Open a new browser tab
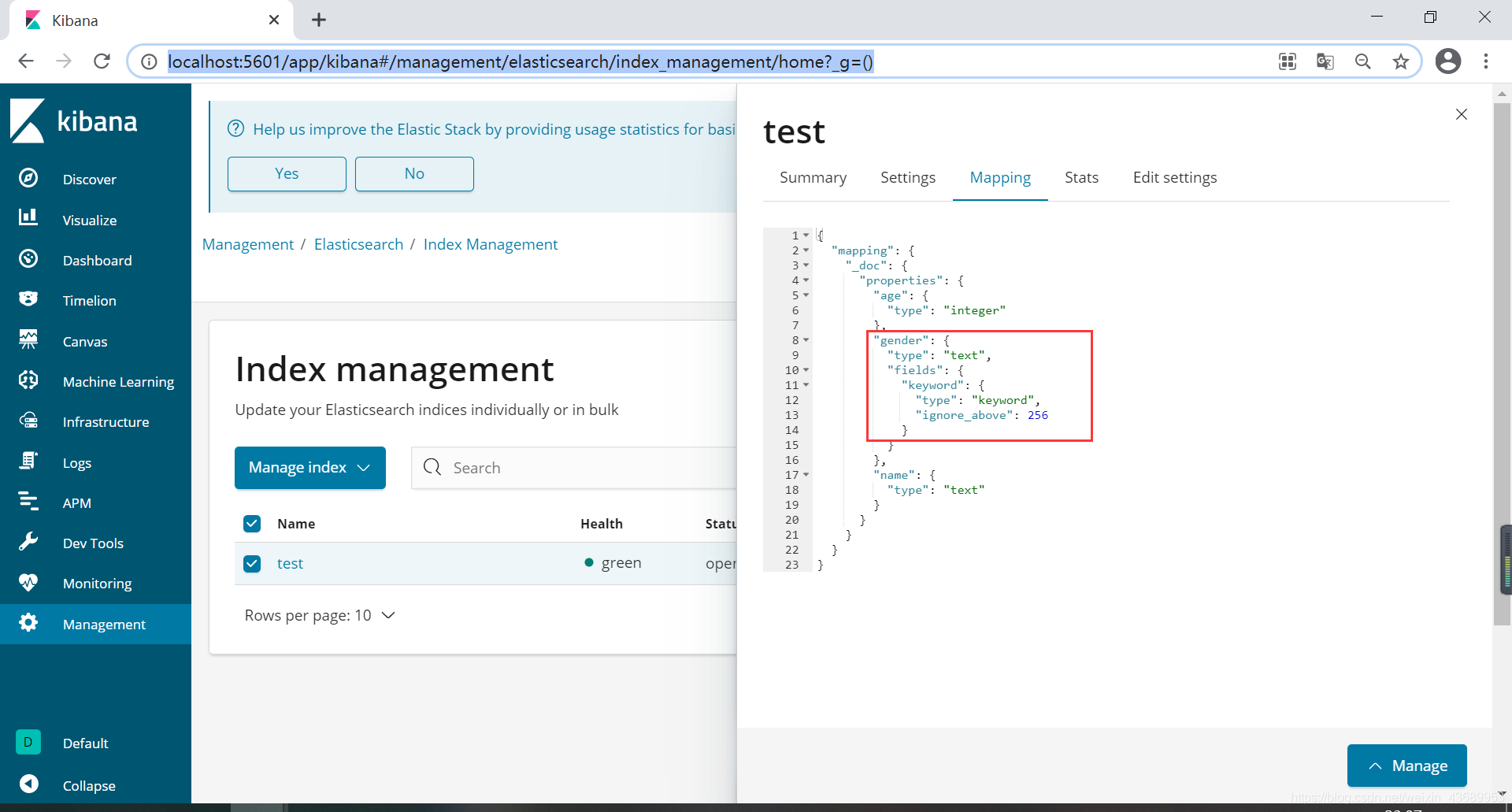This screenshot has height=812, width=1512. (319, 20)
